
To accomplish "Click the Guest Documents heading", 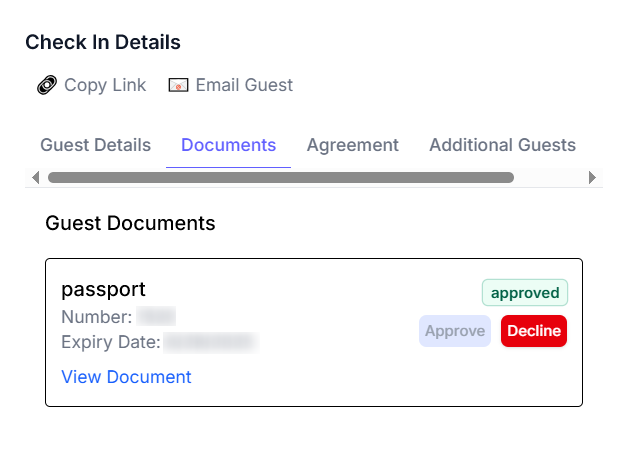I will coord(130,223).
